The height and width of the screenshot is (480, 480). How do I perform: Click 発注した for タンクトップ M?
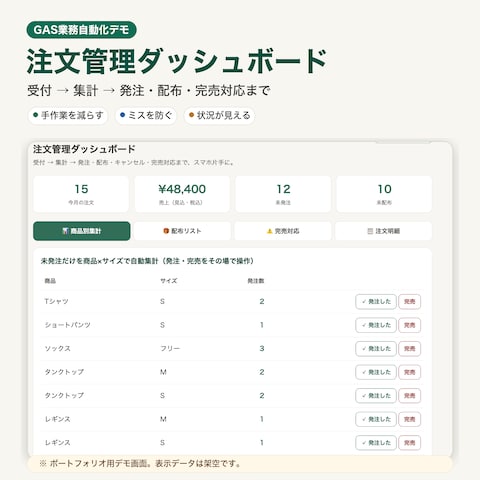pyautogui.click(x=376, y=372)
